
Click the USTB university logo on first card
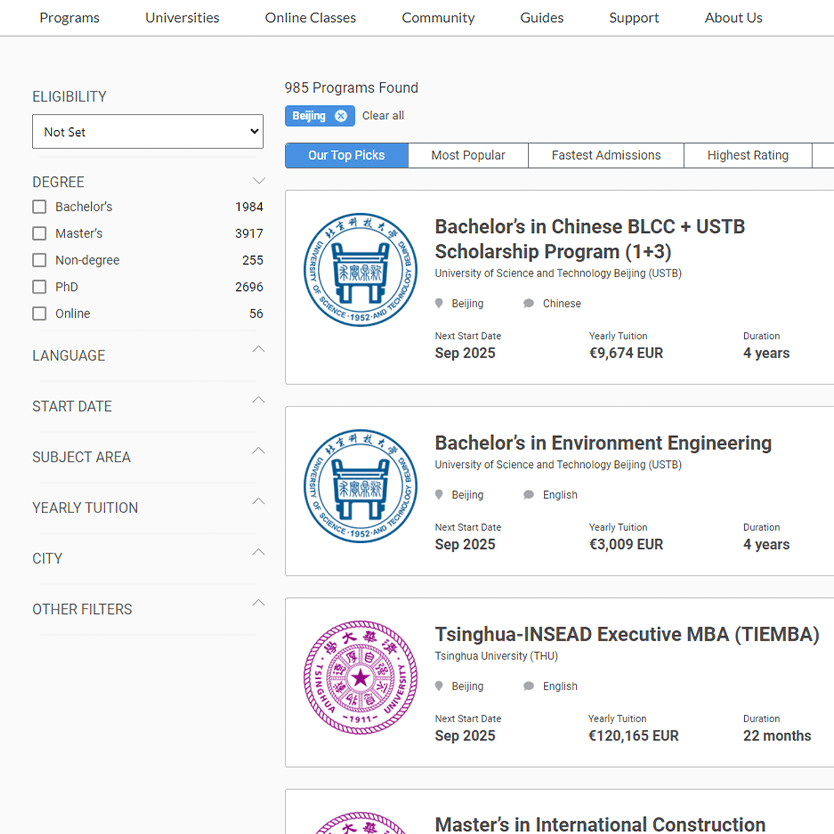[360, 270]
